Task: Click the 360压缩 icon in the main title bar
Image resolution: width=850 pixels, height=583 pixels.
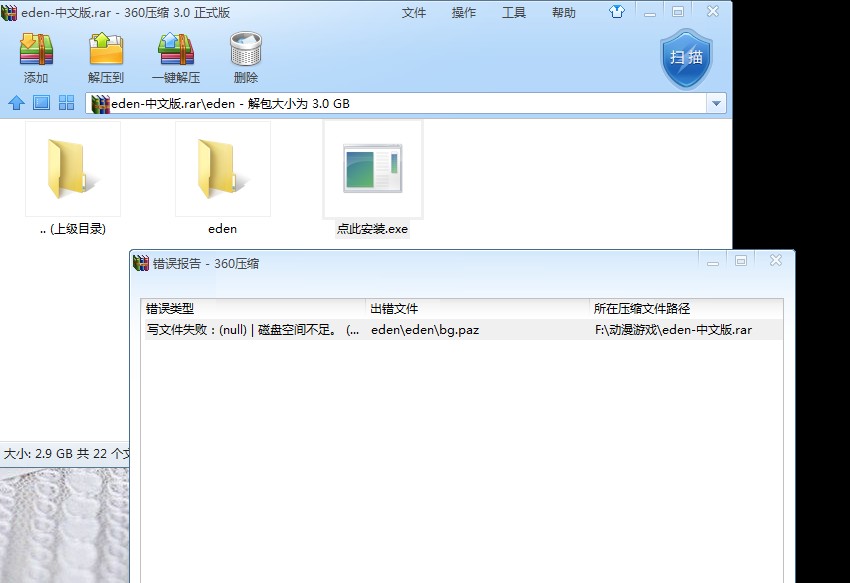Action: [x=9, y=12]
